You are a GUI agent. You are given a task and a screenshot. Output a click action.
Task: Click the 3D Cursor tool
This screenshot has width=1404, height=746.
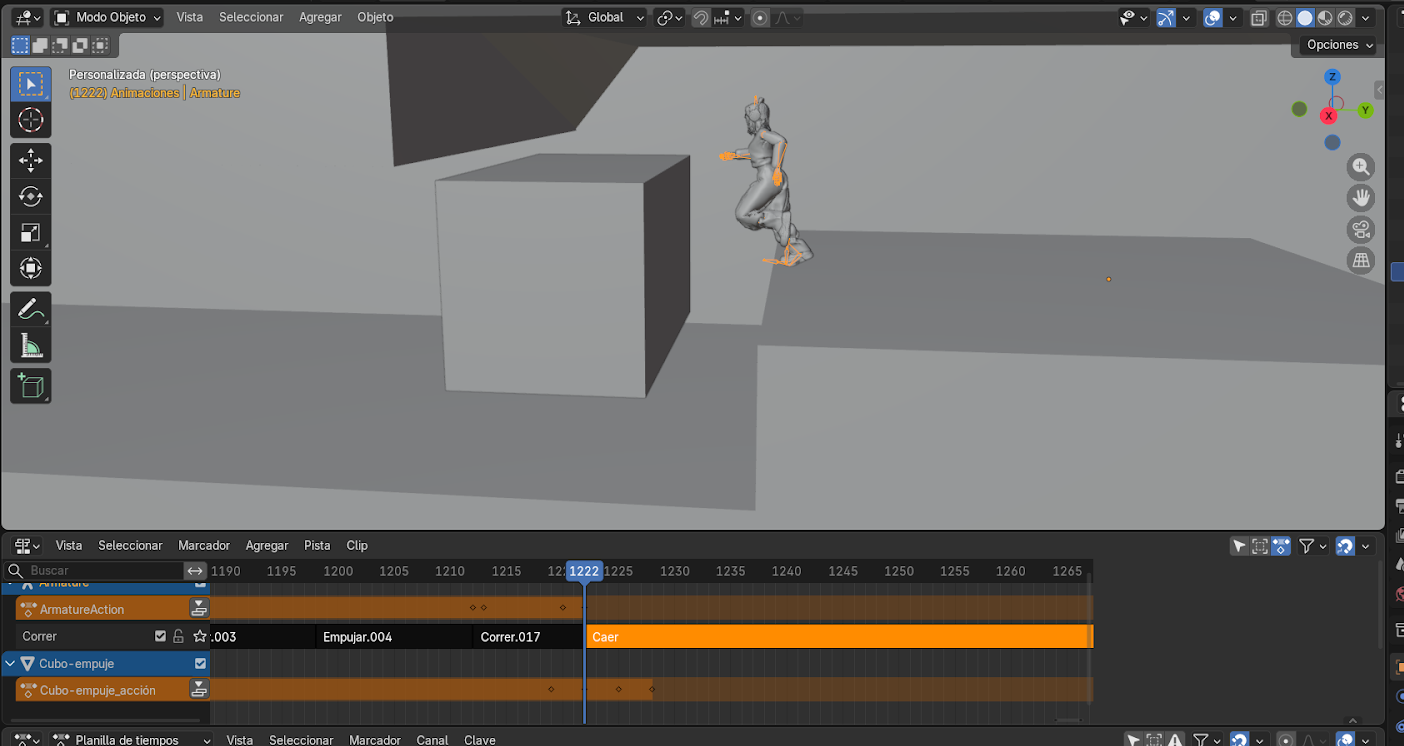coord(30,121)
